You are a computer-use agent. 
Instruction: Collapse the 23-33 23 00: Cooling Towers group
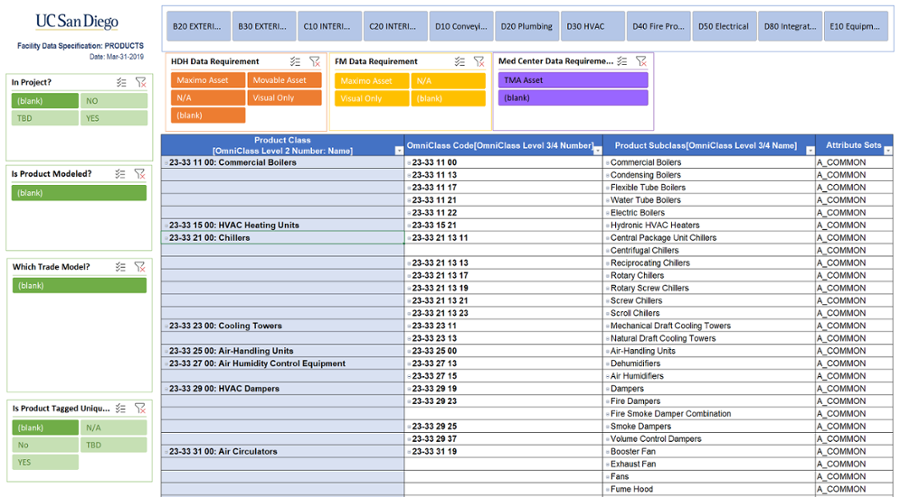point(166,326)
